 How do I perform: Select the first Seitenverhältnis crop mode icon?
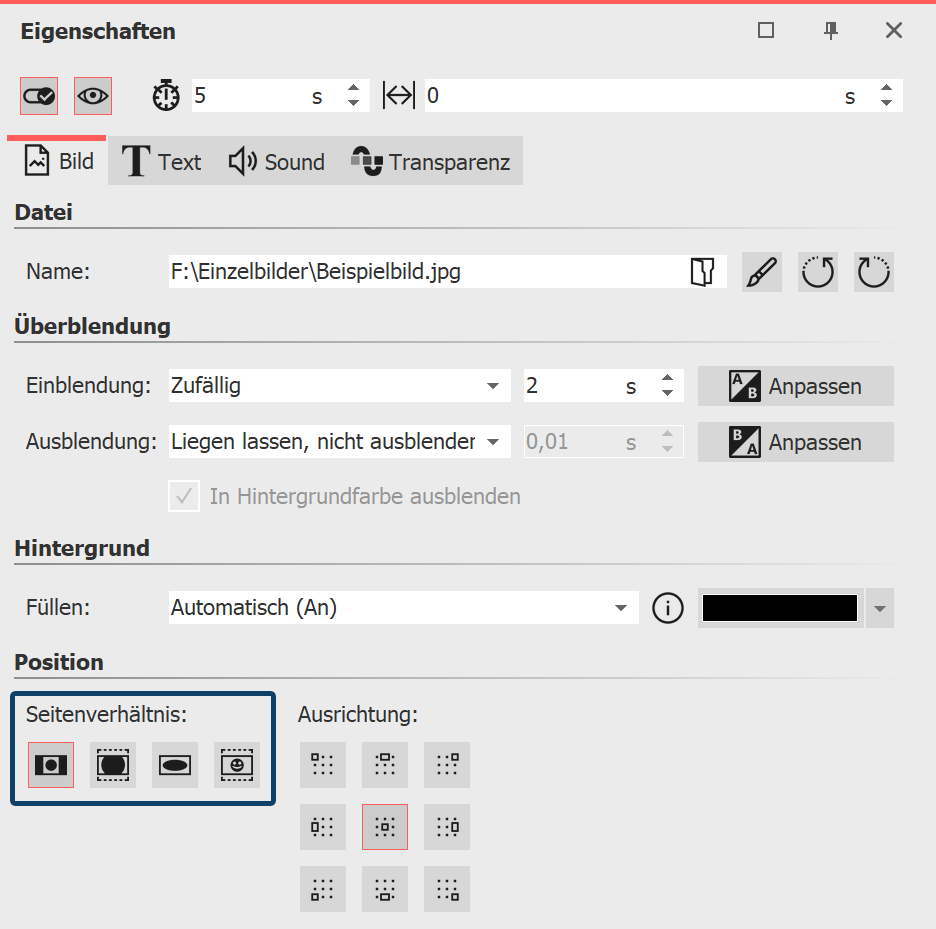click(x=50, y=764)
